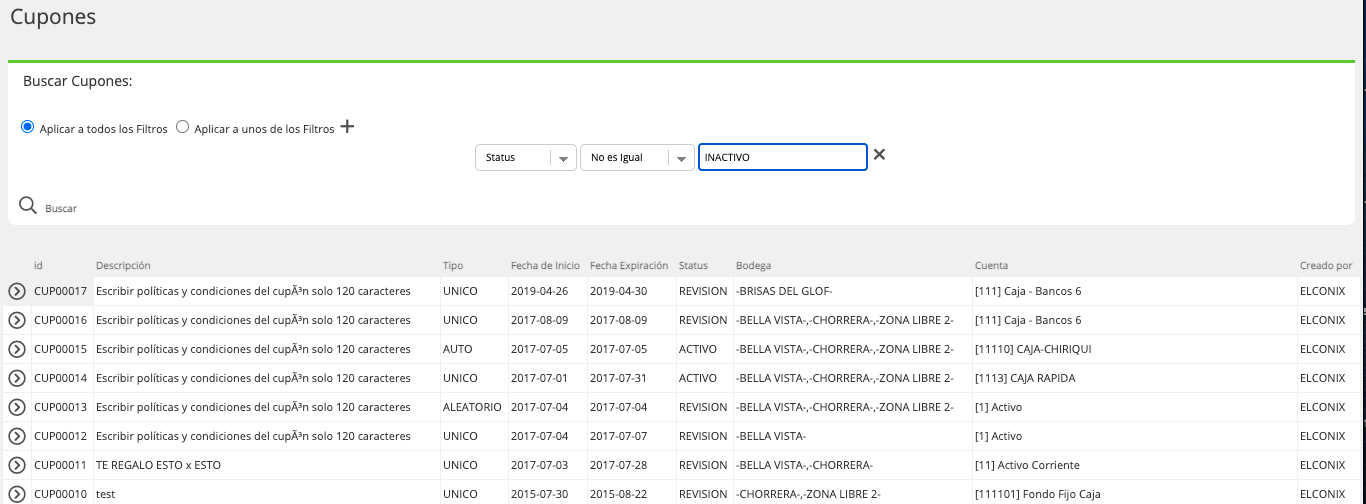
Task: Click the Buscar search label
Action: point(61,208)
